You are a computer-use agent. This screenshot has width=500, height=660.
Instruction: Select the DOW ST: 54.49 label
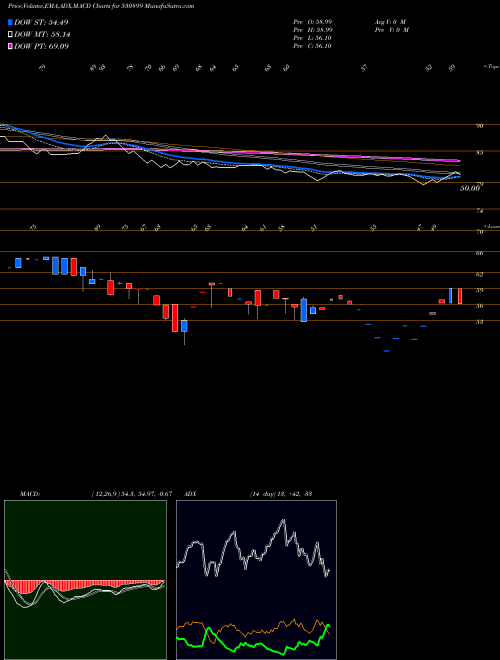tap(41, 22)
